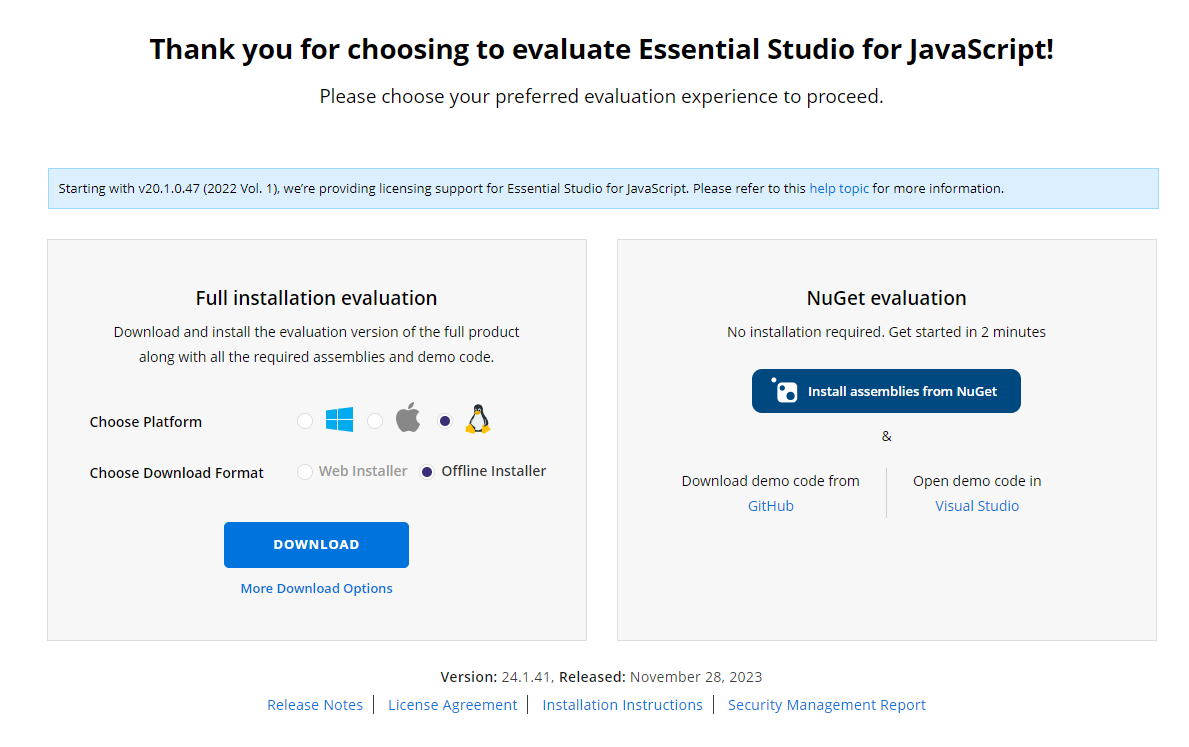The width and height of the screenshot is (1189, 747).
Task: Open the Security Management Report
Action: pyautogui.click(x=827, y=704)
